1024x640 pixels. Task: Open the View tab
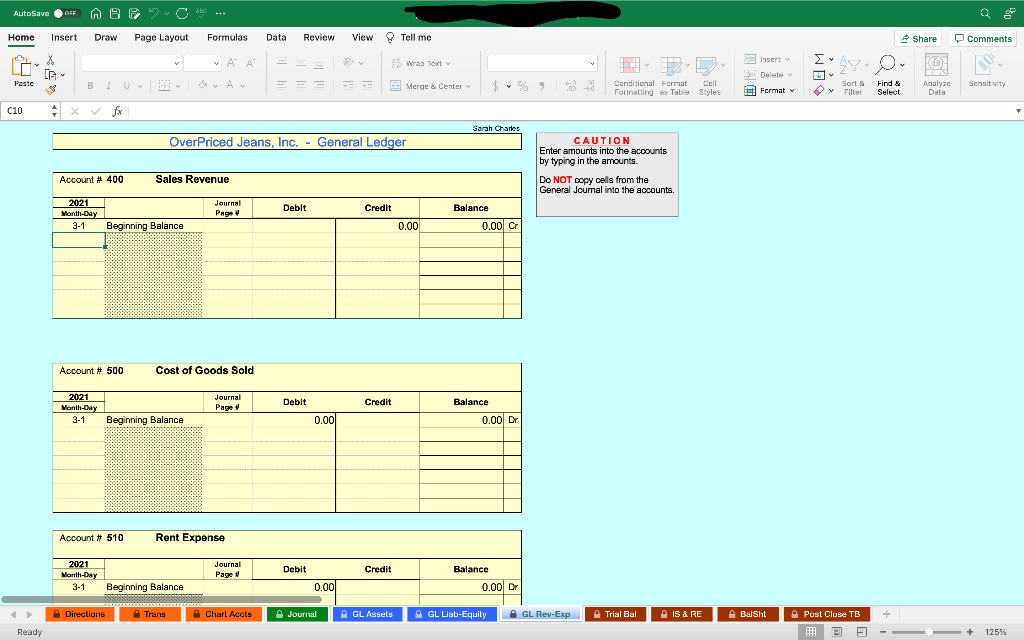coord(362,37)
